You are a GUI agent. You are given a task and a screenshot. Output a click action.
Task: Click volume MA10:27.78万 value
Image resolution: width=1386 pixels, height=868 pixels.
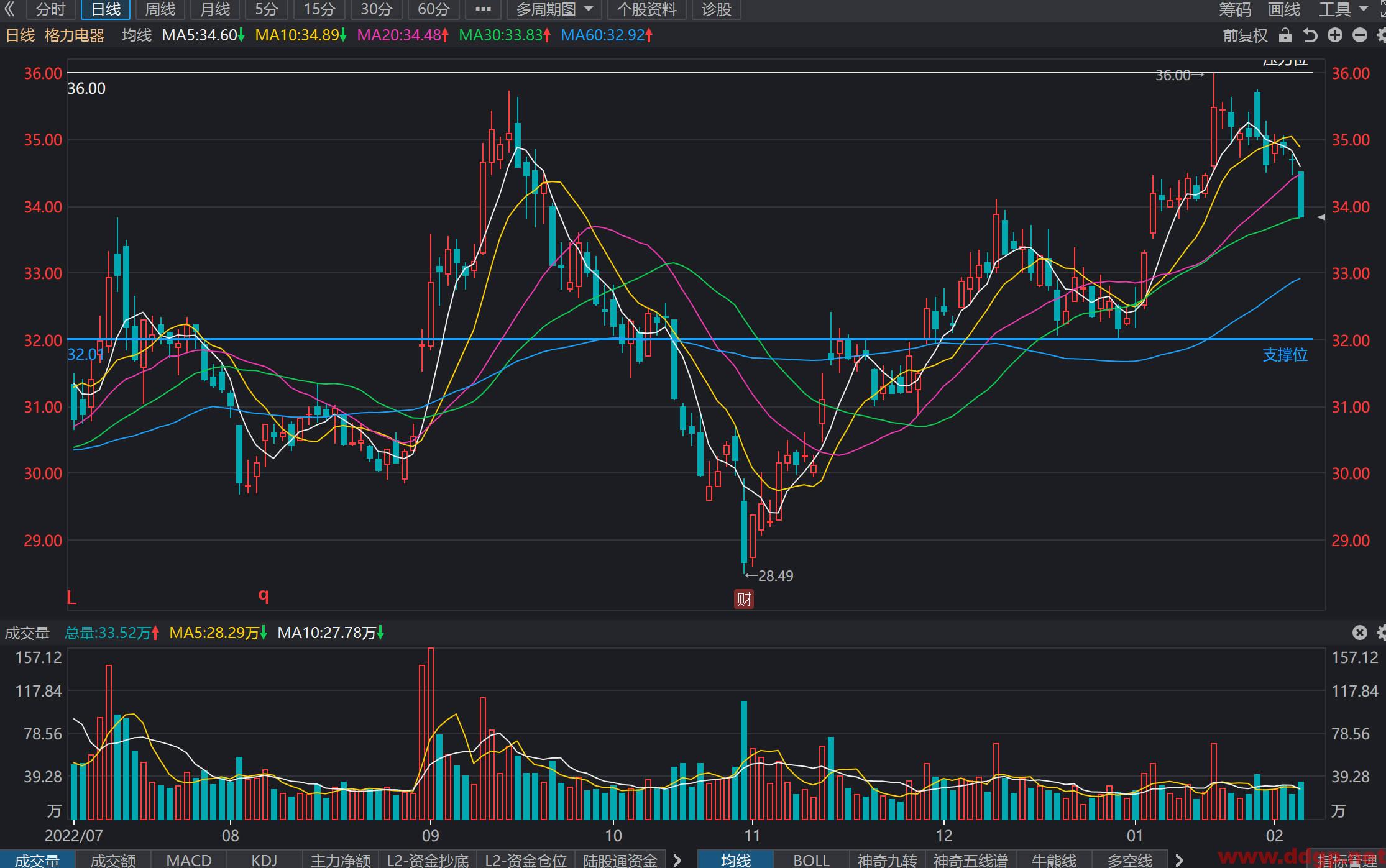pos(331,633)
